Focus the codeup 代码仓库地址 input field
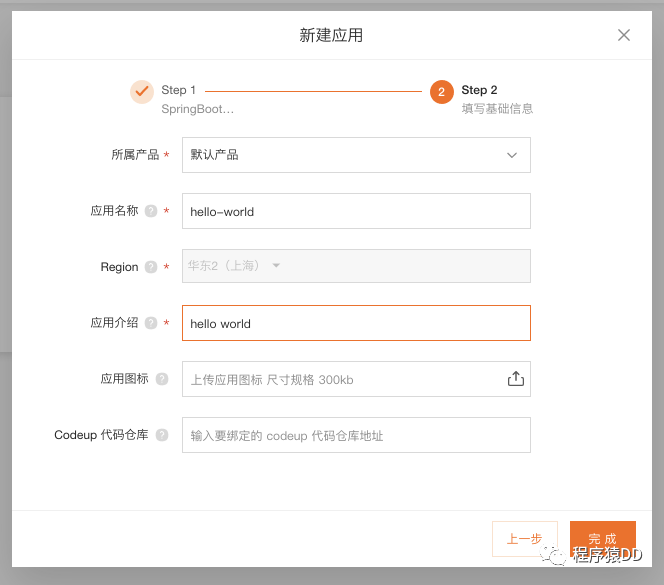This screenshot has width=664, height=585. [x=356, y=435]
